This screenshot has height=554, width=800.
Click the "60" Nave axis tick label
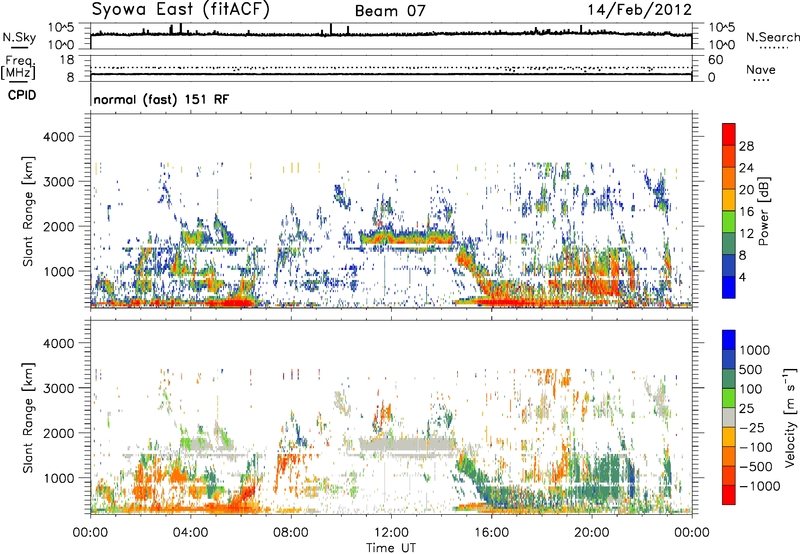(x=715, y=60)
